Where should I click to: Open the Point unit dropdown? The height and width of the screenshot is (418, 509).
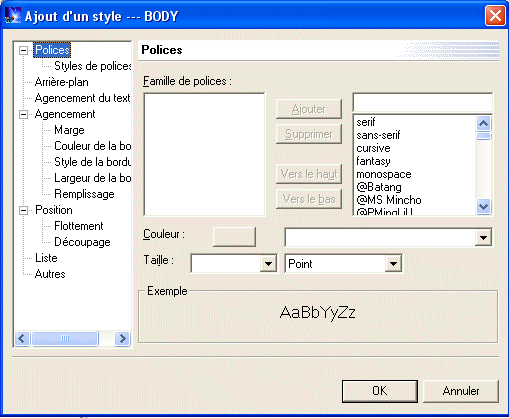(393, 264)
